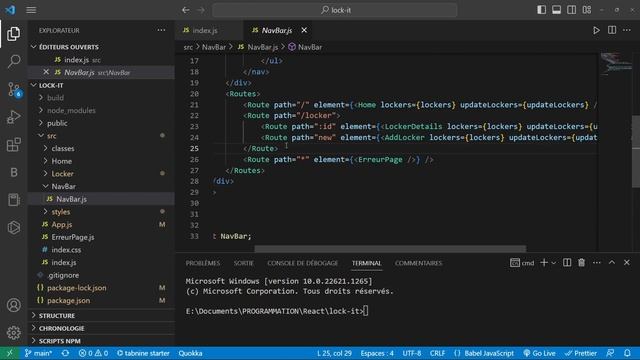The image size is (640, 360).
Task: Add a new terminal with plus icon
Action: 544,263
